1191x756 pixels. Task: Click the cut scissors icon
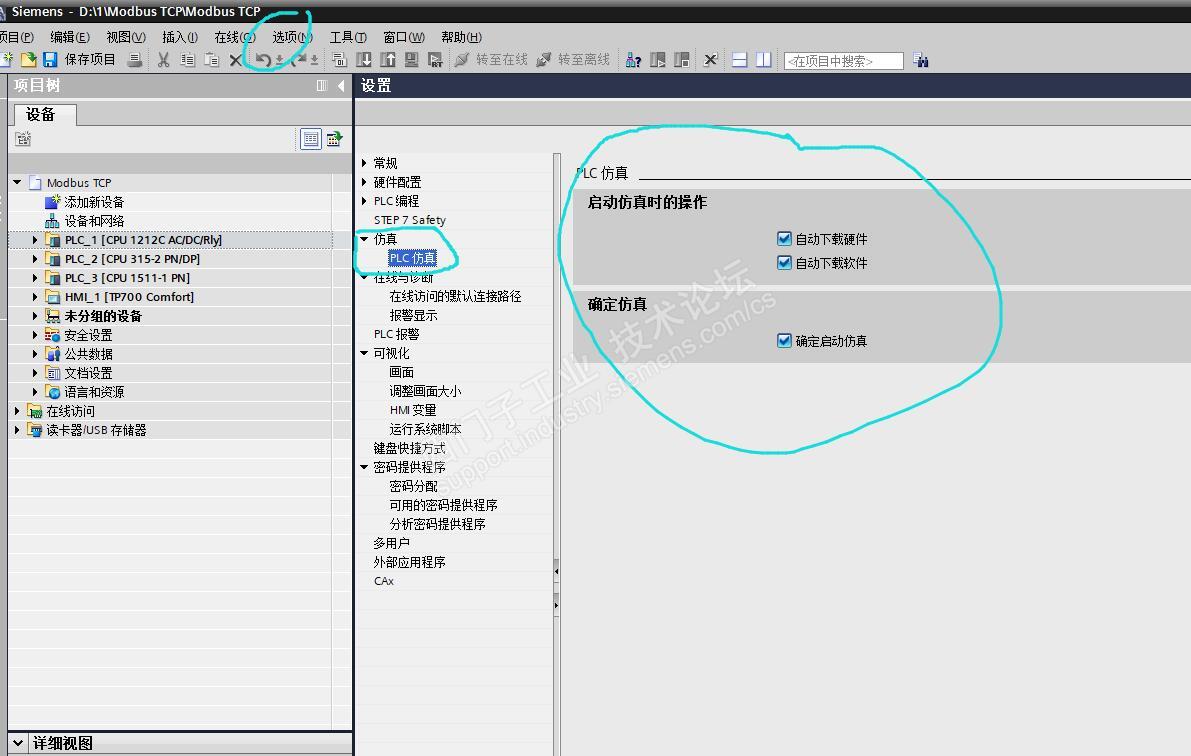[x=163, y=59]
